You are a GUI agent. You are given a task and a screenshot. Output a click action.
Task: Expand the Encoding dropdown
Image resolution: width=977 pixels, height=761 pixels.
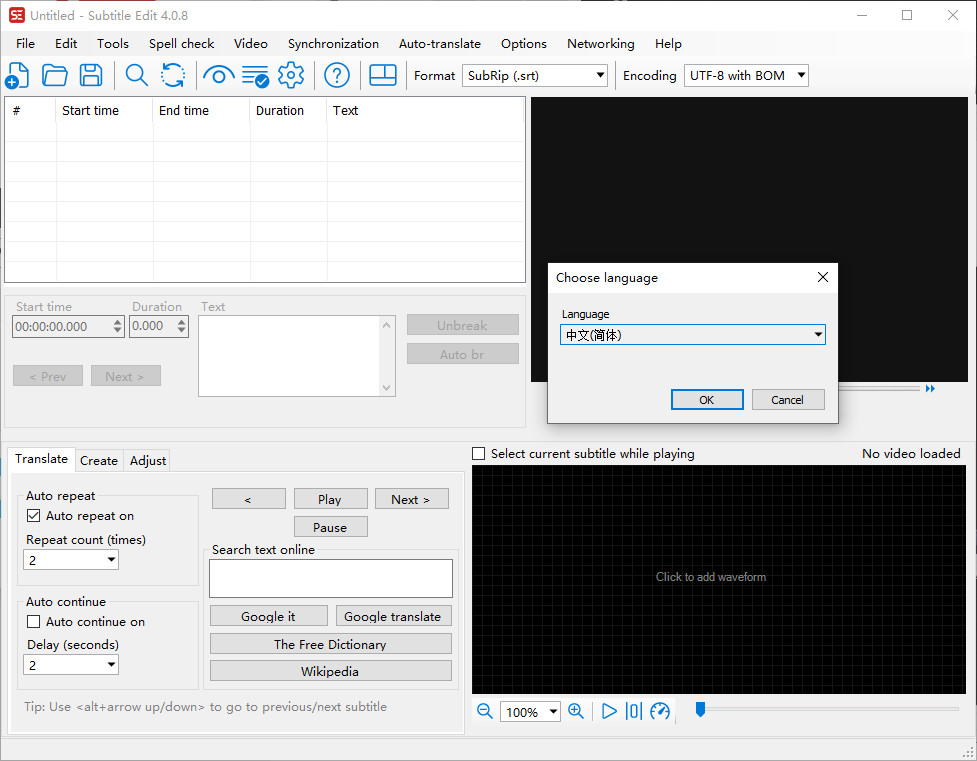800,76
